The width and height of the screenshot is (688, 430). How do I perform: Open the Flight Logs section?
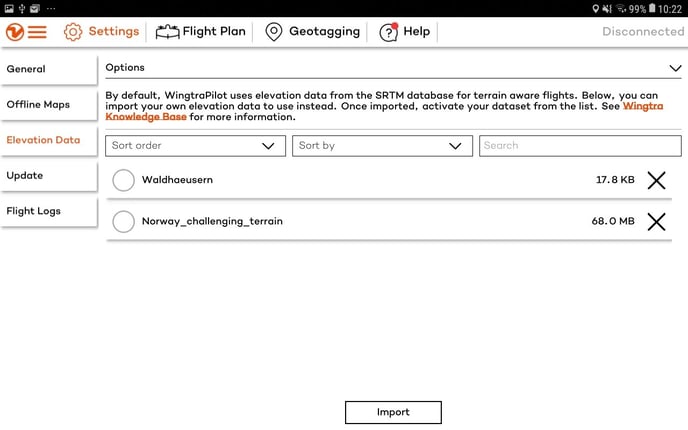(x=48, y=211)
